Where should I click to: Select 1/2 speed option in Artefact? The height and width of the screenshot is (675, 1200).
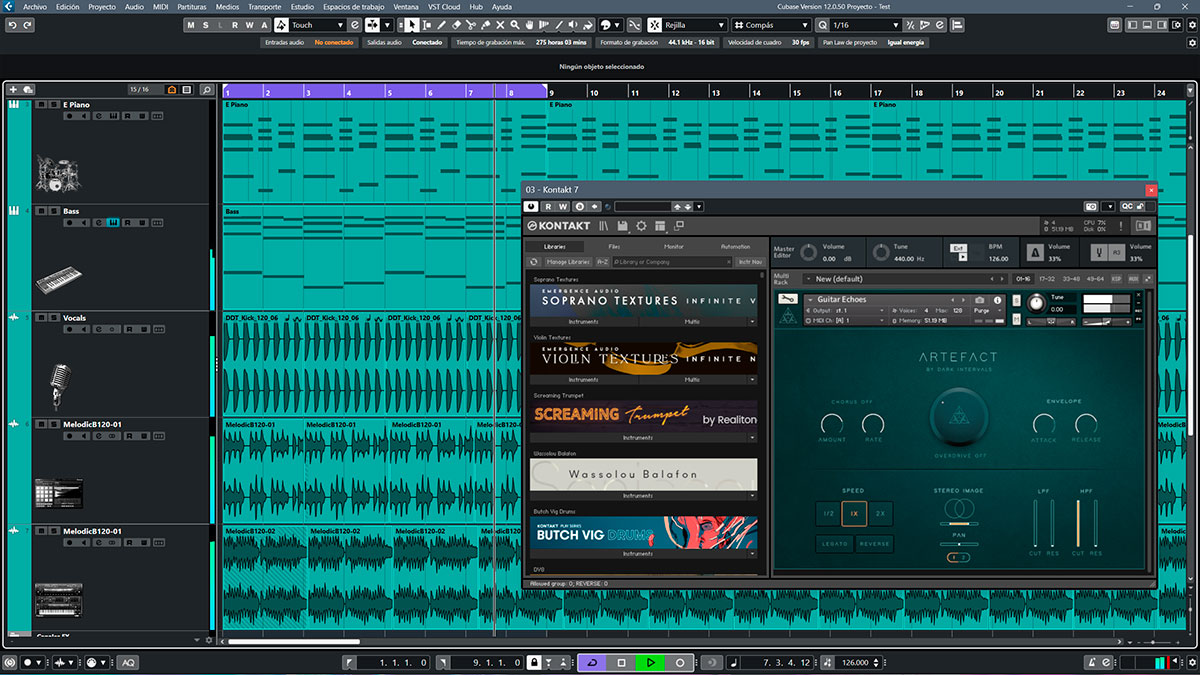coord(828,514)
